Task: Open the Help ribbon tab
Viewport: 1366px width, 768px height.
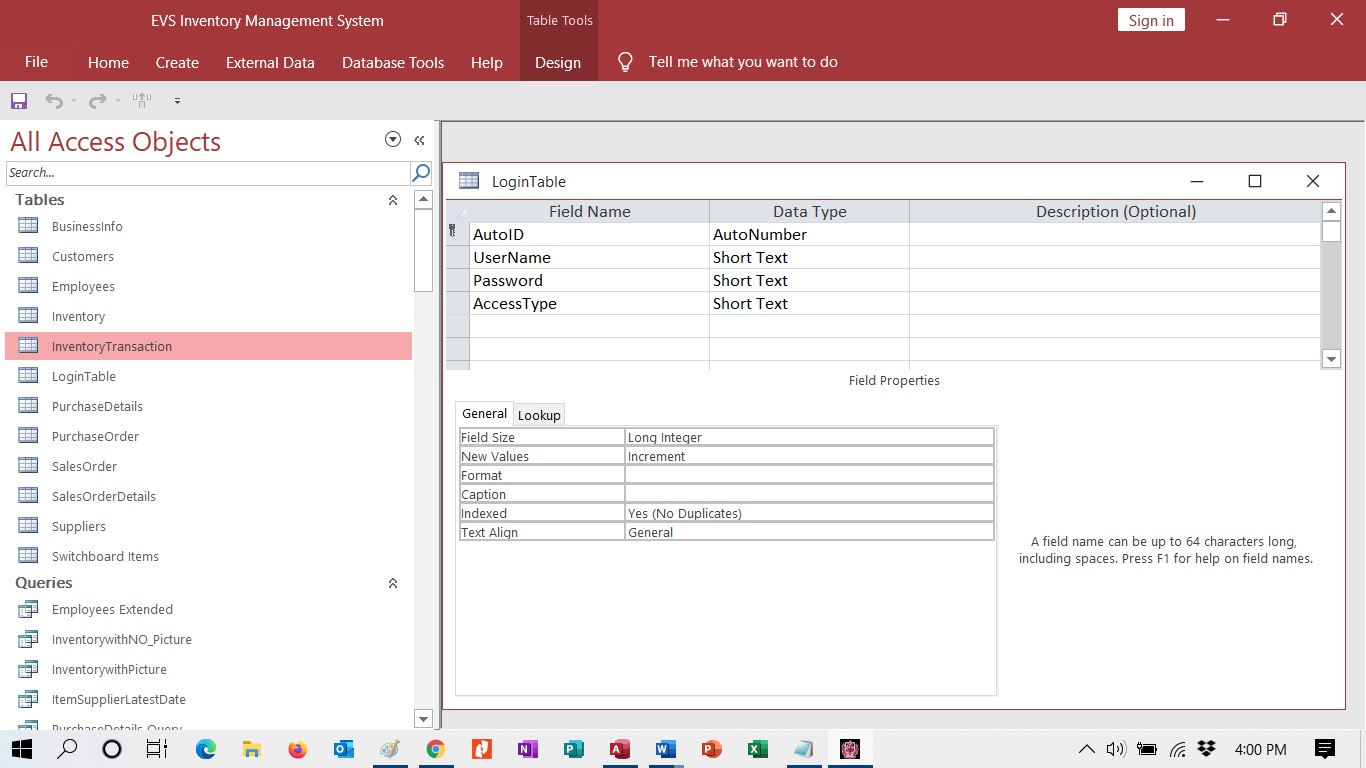Action: [487, 62]
